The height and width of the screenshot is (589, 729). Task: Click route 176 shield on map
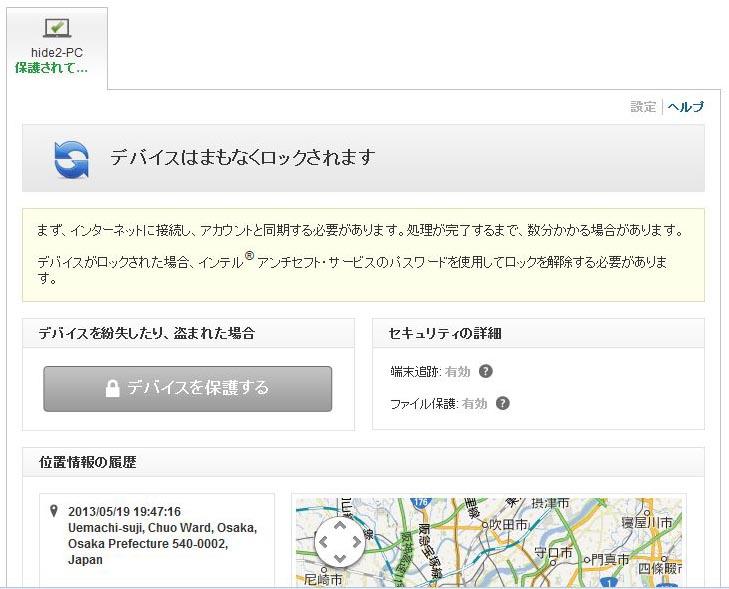coord(420,503)
